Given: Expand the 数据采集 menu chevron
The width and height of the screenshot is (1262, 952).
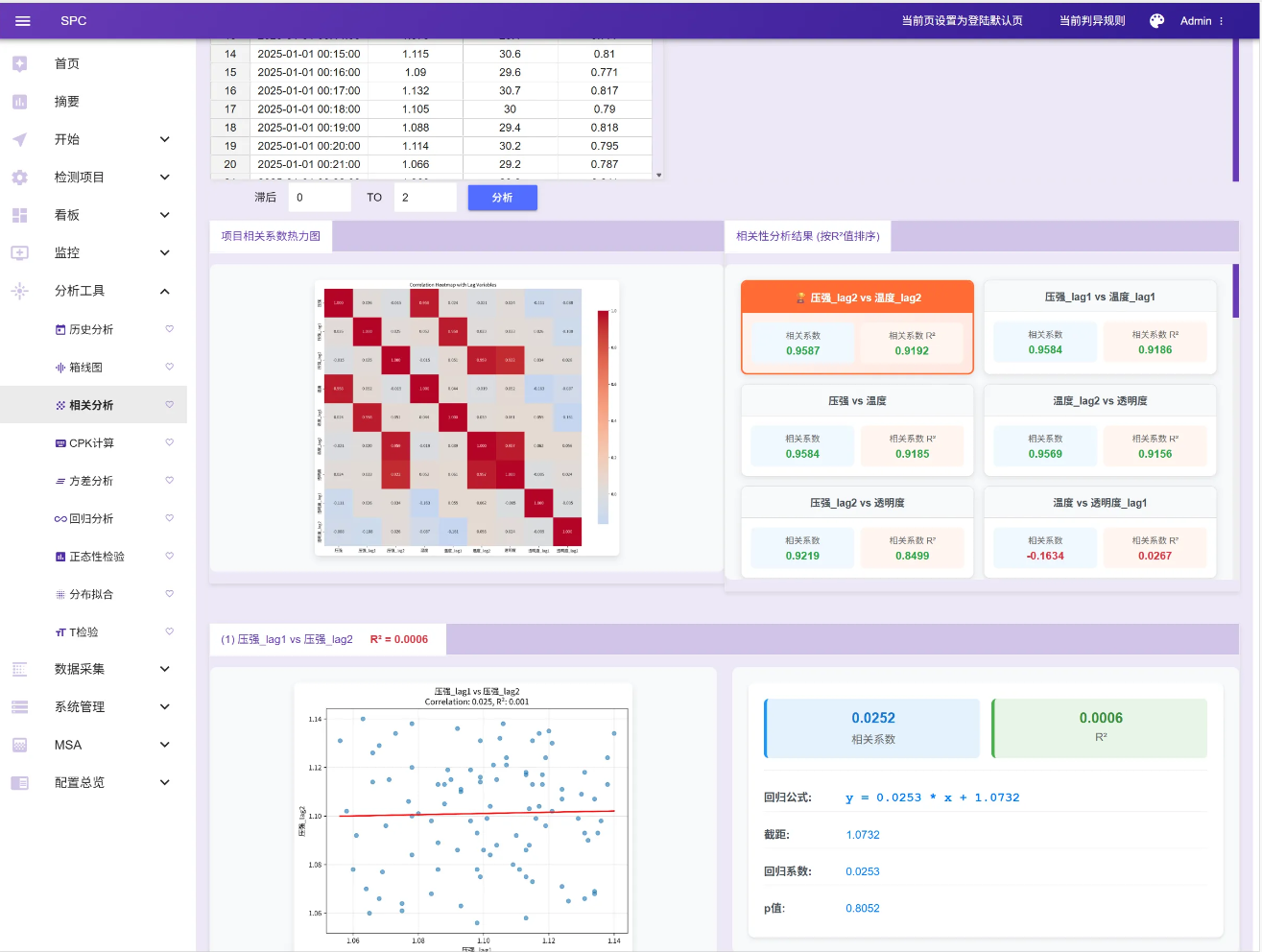Looking at the screenshot, I should pos(165,669).
